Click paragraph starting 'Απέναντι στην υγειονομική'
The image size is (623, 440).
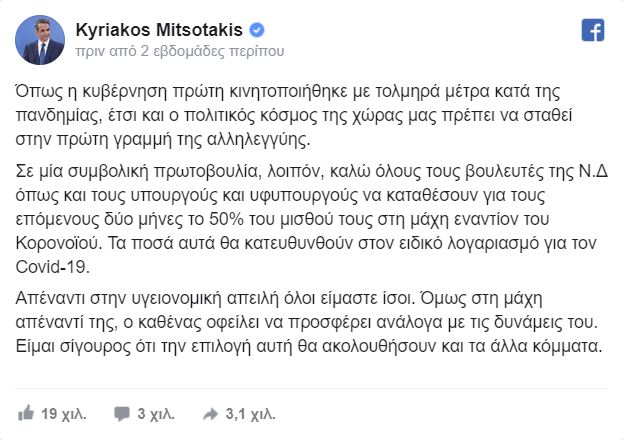pyautogui.click(x=309, y=322)
